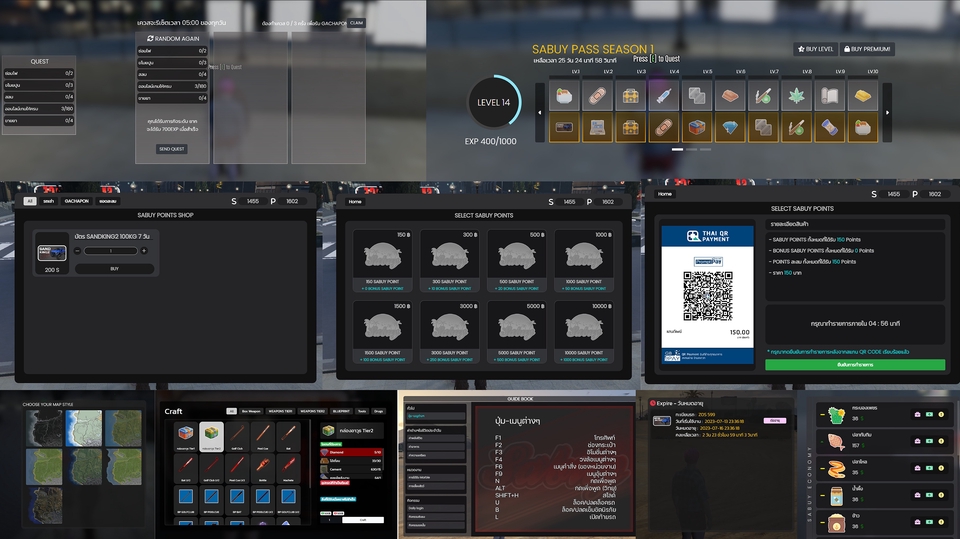Select the premium diamond reward icon
This screenshot has width=960, height=539.
(x=730, y=127)
